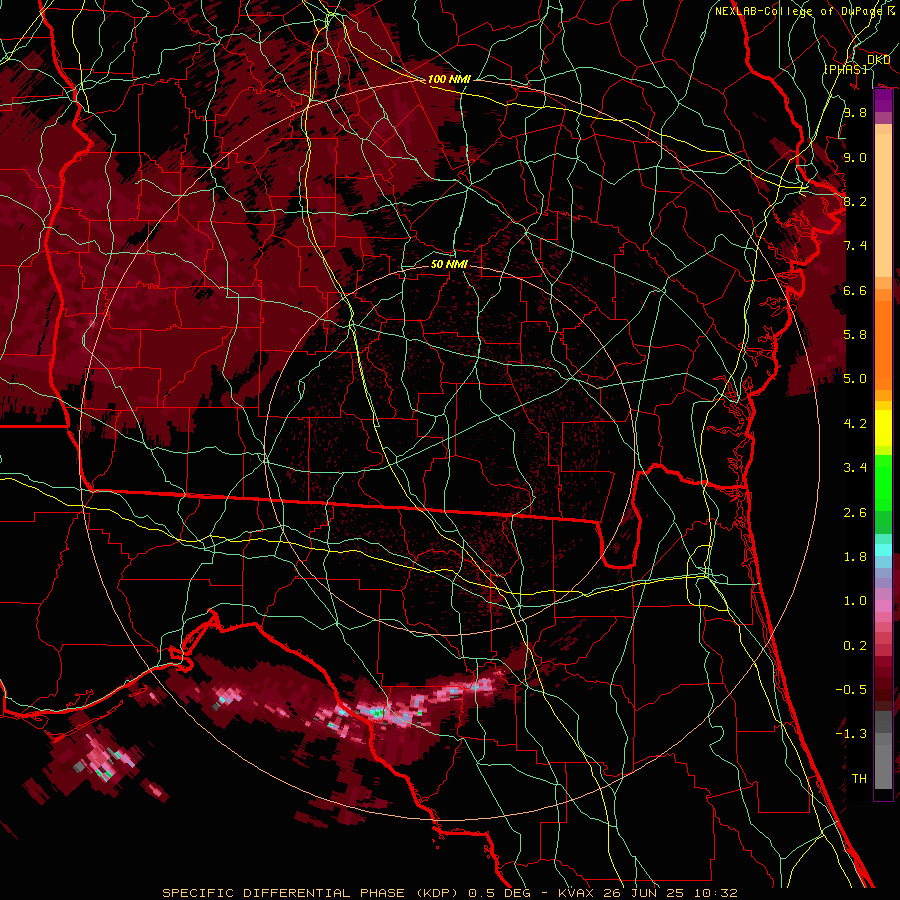Click the 3.4 value on the legend
900x900 pixels.
click(x=855, y=468)
